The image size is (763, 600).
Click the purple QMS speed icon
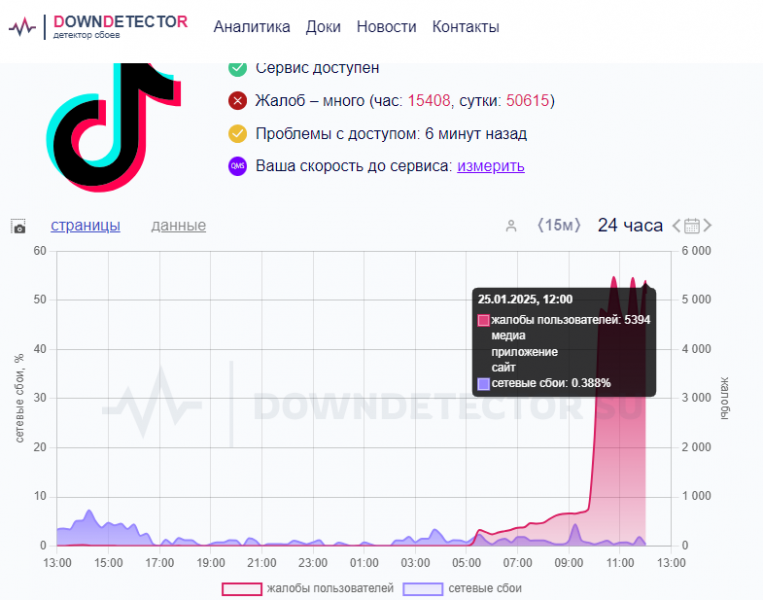[237, 166]
